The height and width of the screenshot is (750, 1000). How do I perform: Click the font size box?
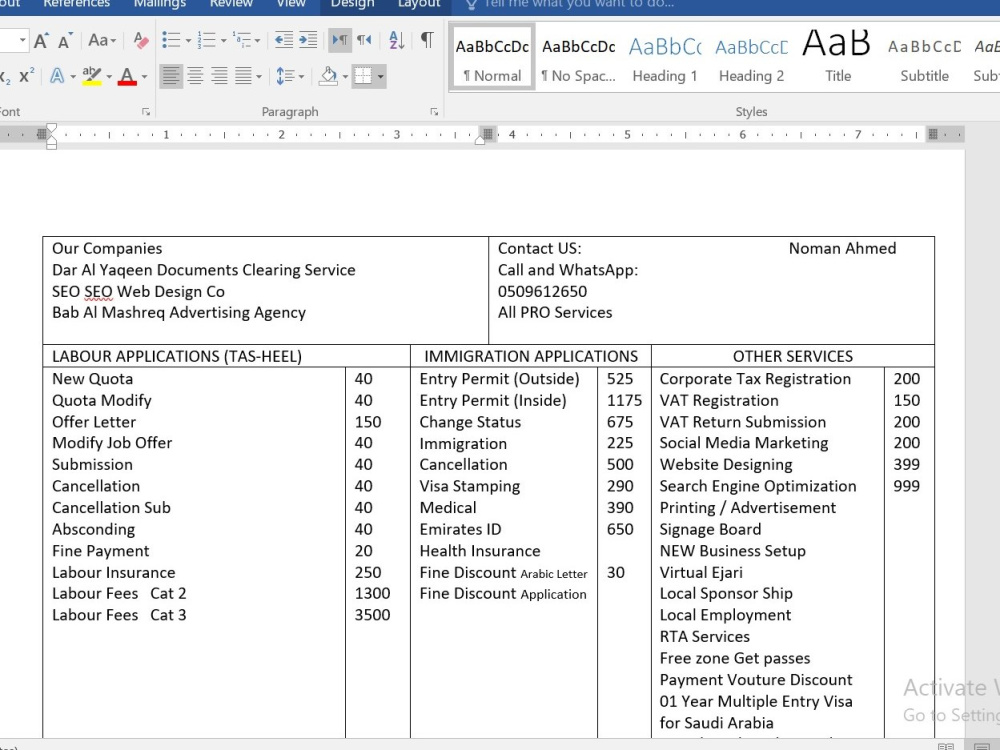[x=13, y=40]
